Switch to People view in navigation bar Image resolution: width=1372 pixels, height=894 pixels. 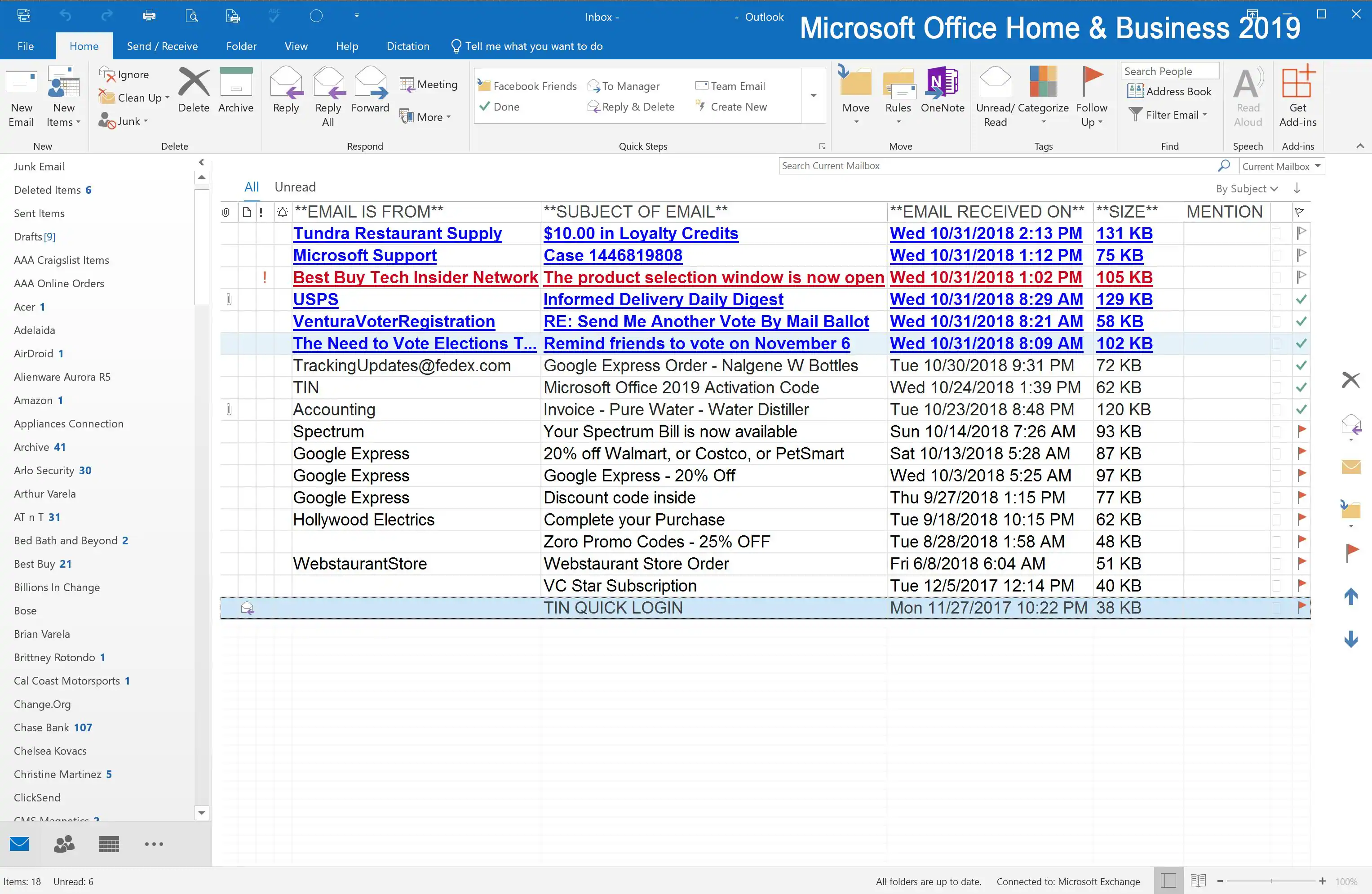pos(64,845)
